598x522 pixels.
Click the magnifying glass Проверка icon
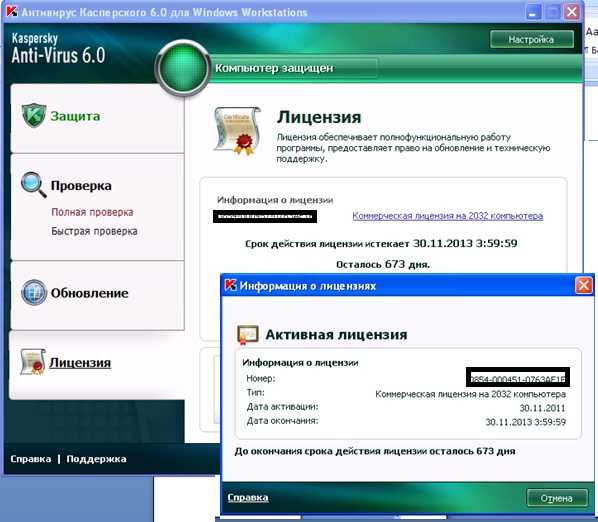coord(34,185)
